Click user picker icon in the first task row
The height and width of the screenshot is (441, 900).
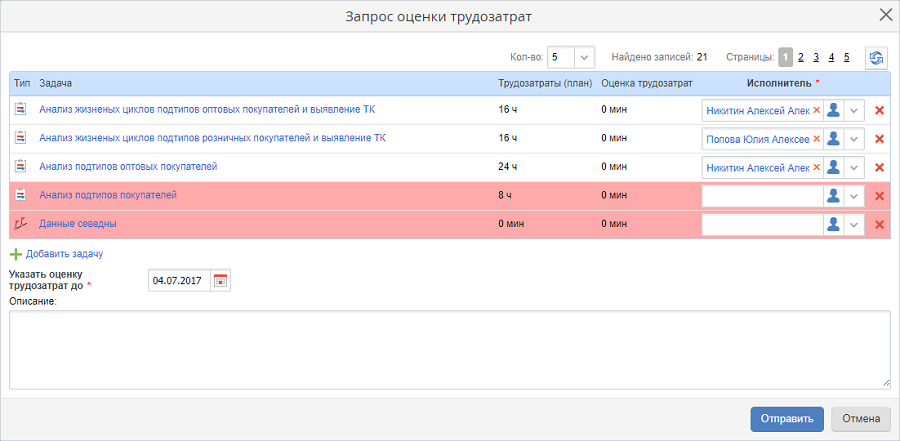tap(833, 111)
